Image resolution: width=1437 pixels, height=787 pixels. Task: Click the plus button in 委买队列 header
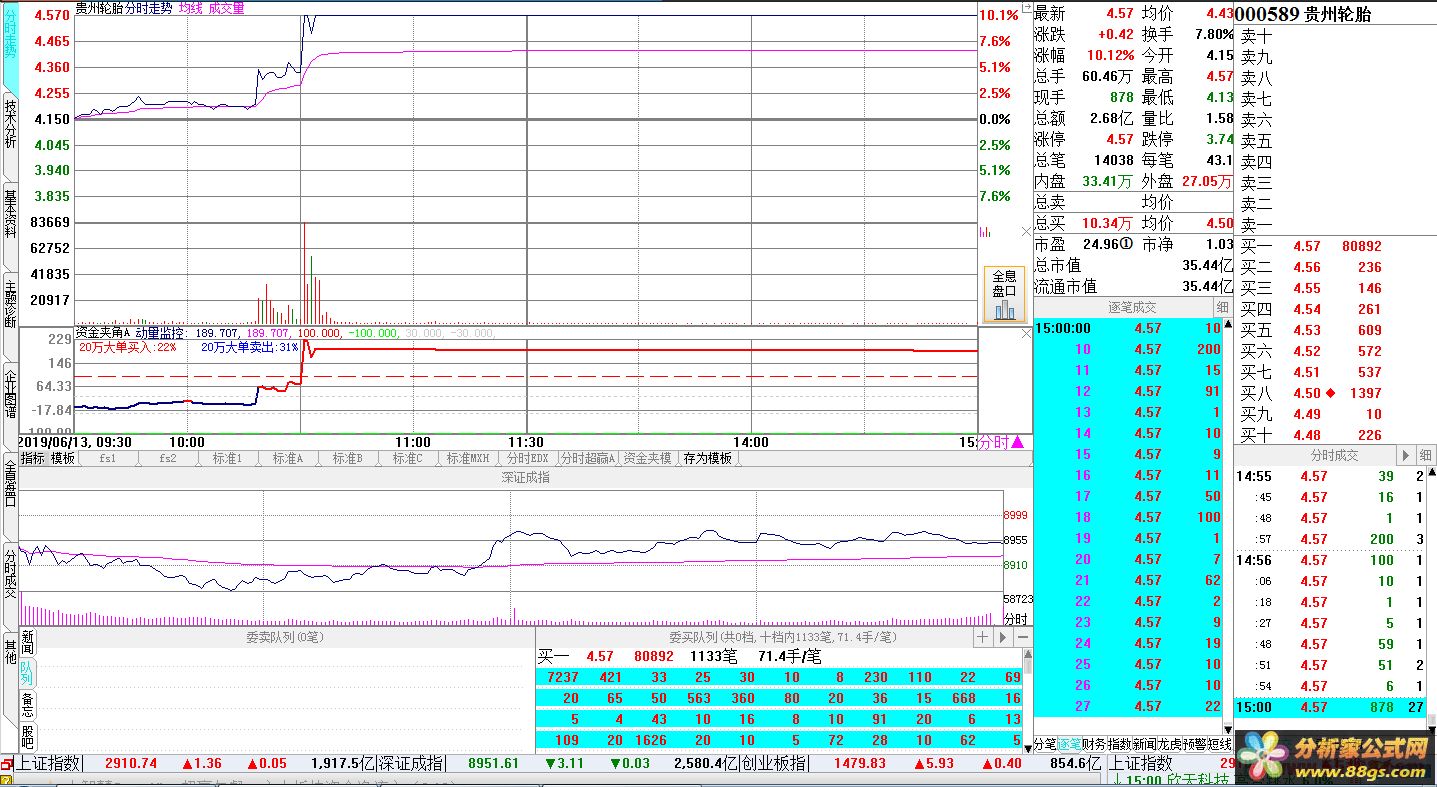coord(983,637)
